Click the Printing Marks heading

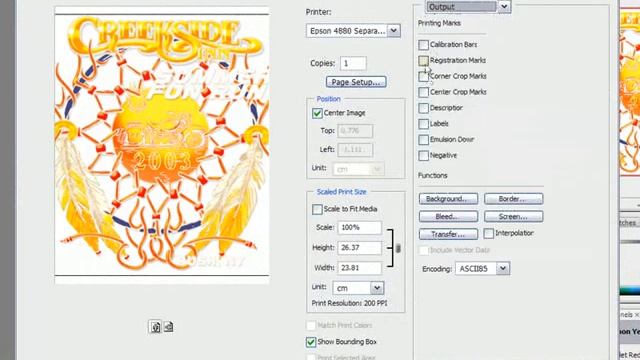tap(439, 23)
